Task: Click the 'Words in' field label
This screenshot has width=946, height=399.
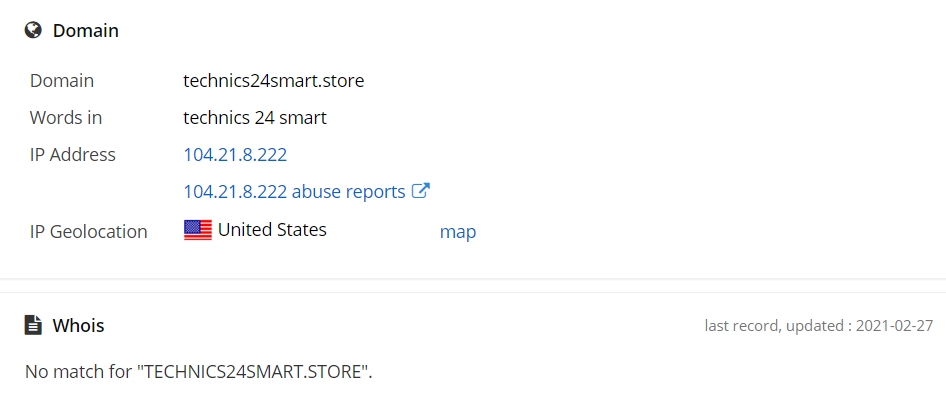Action: (66, 118)
